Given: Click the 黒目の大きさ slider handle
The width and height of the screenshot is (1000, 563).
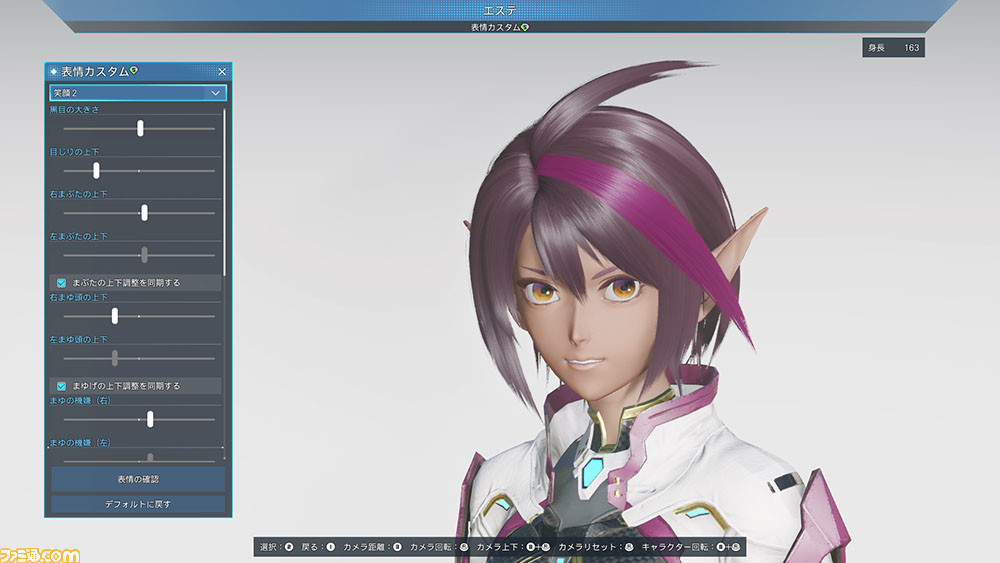Looking at the screenshot, I should click(x=140, y=128).
